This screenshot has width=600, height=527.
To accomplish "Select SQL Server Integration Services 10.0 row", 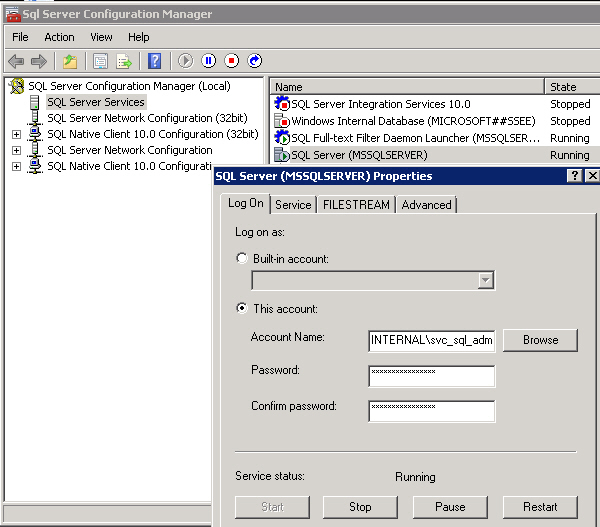I will [x=380, y=104].
